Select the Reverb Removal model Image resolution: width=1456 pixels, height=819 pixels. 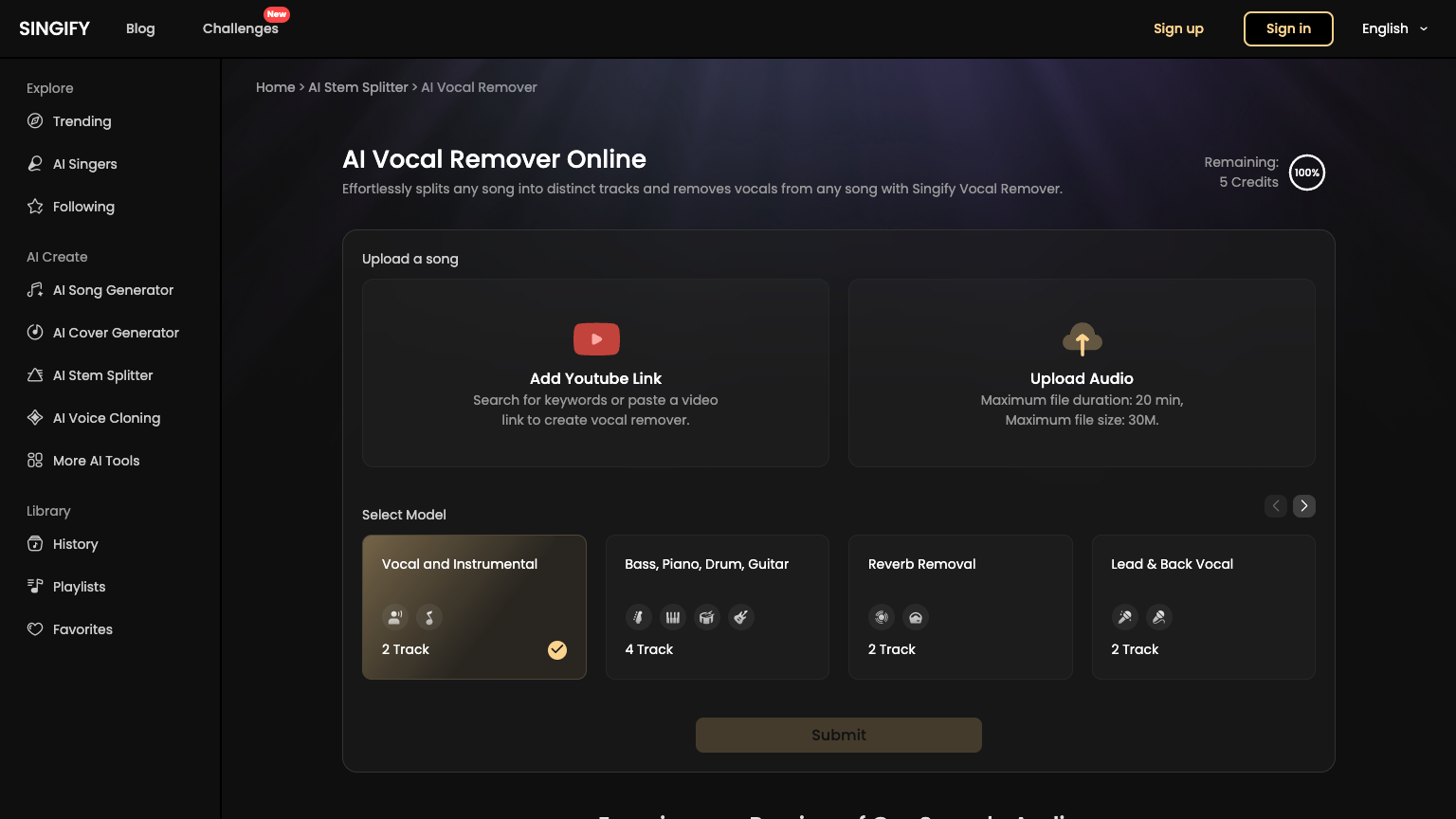click(959, 607)
